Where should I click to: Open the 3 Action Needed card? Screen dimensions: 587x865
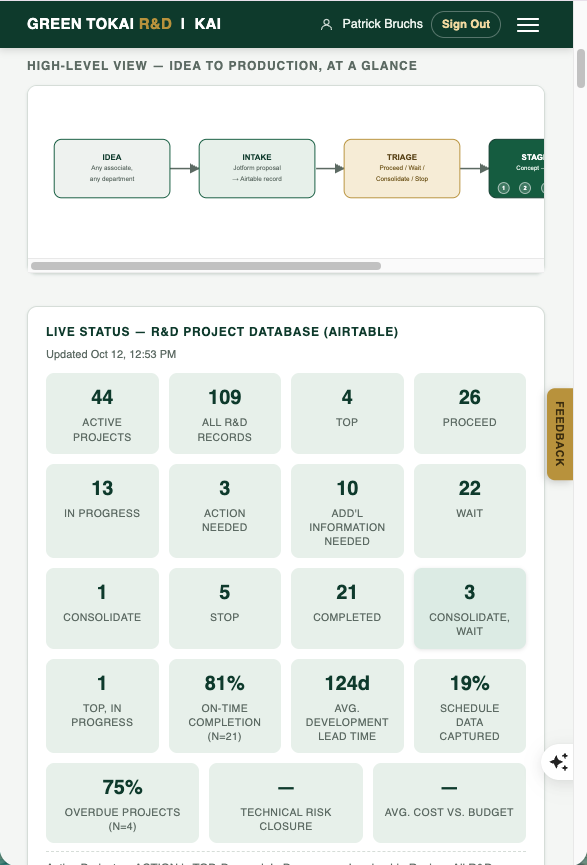coord(225,511)
